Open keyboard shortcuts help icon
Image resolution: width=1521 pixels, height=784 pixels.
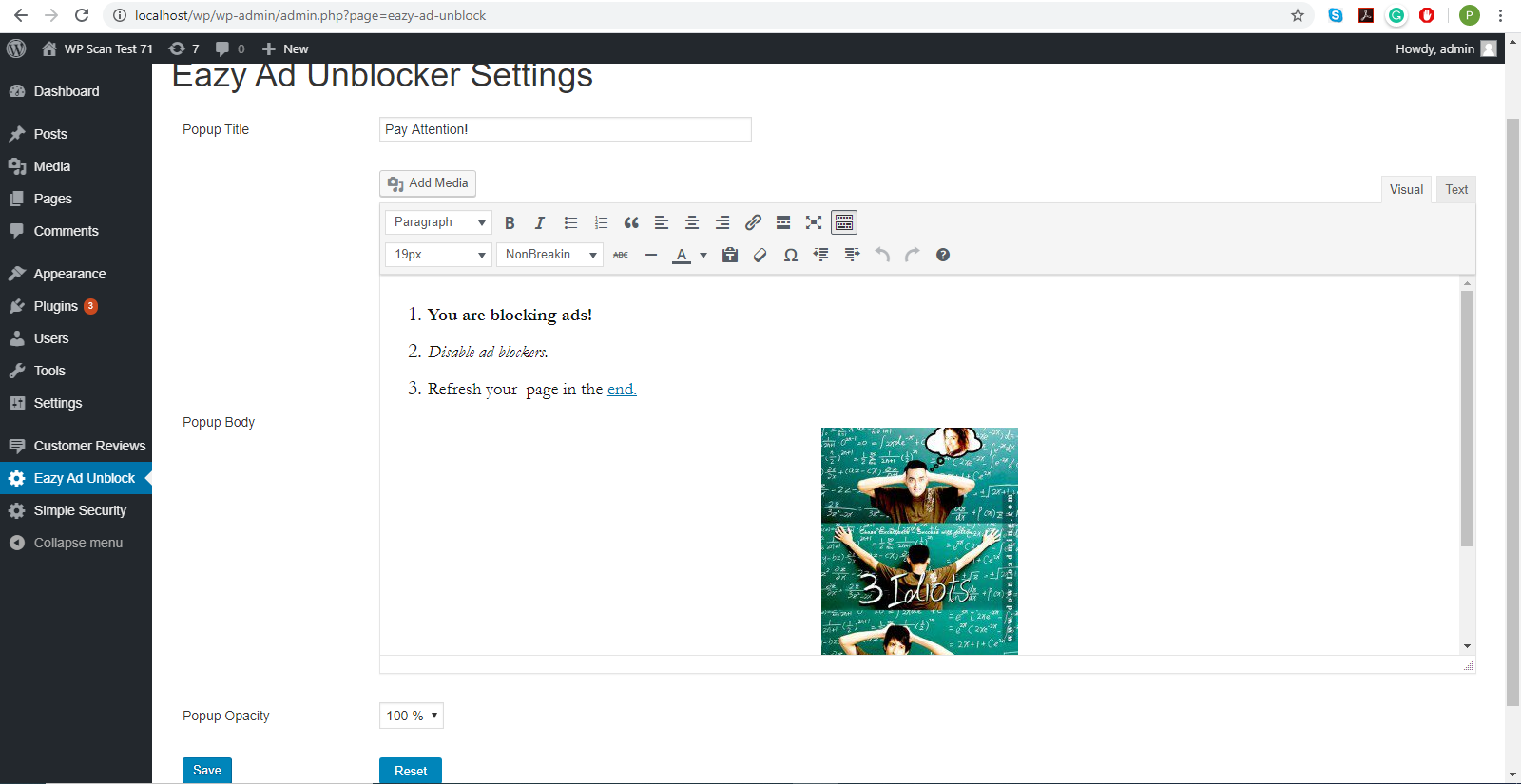click(943, 255)
